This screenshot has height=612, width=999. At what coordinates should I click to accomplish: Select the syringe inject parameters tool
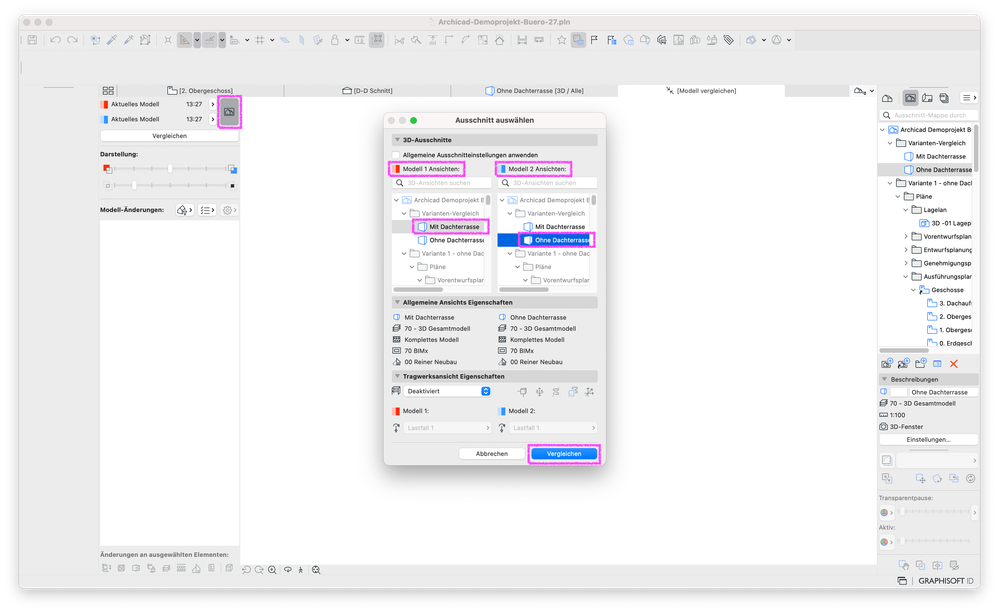129,40
